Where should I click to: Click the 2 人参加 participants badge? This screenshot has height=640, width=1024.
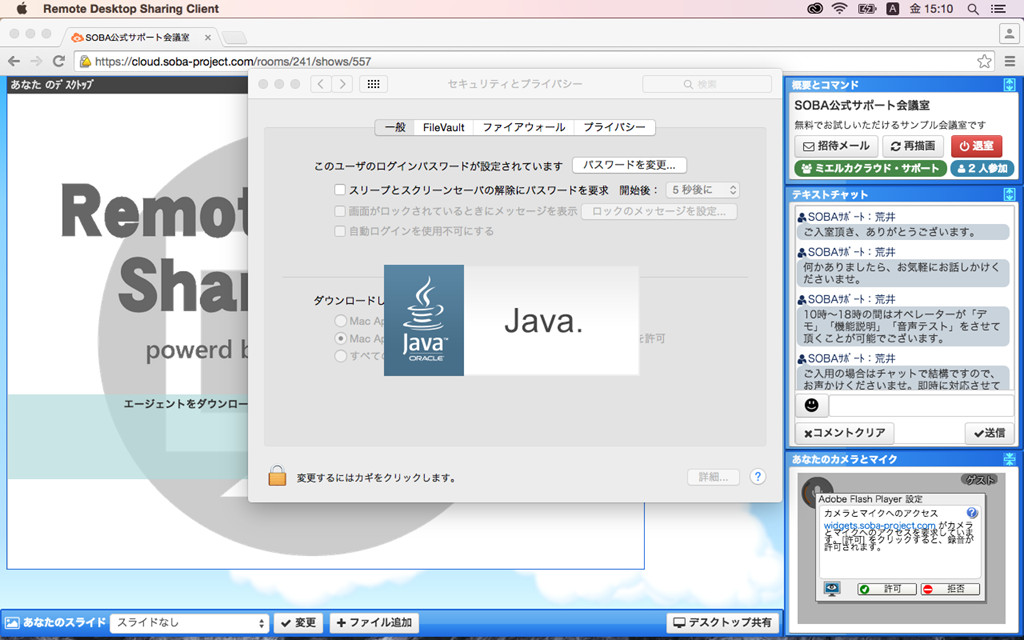(982, 168)
